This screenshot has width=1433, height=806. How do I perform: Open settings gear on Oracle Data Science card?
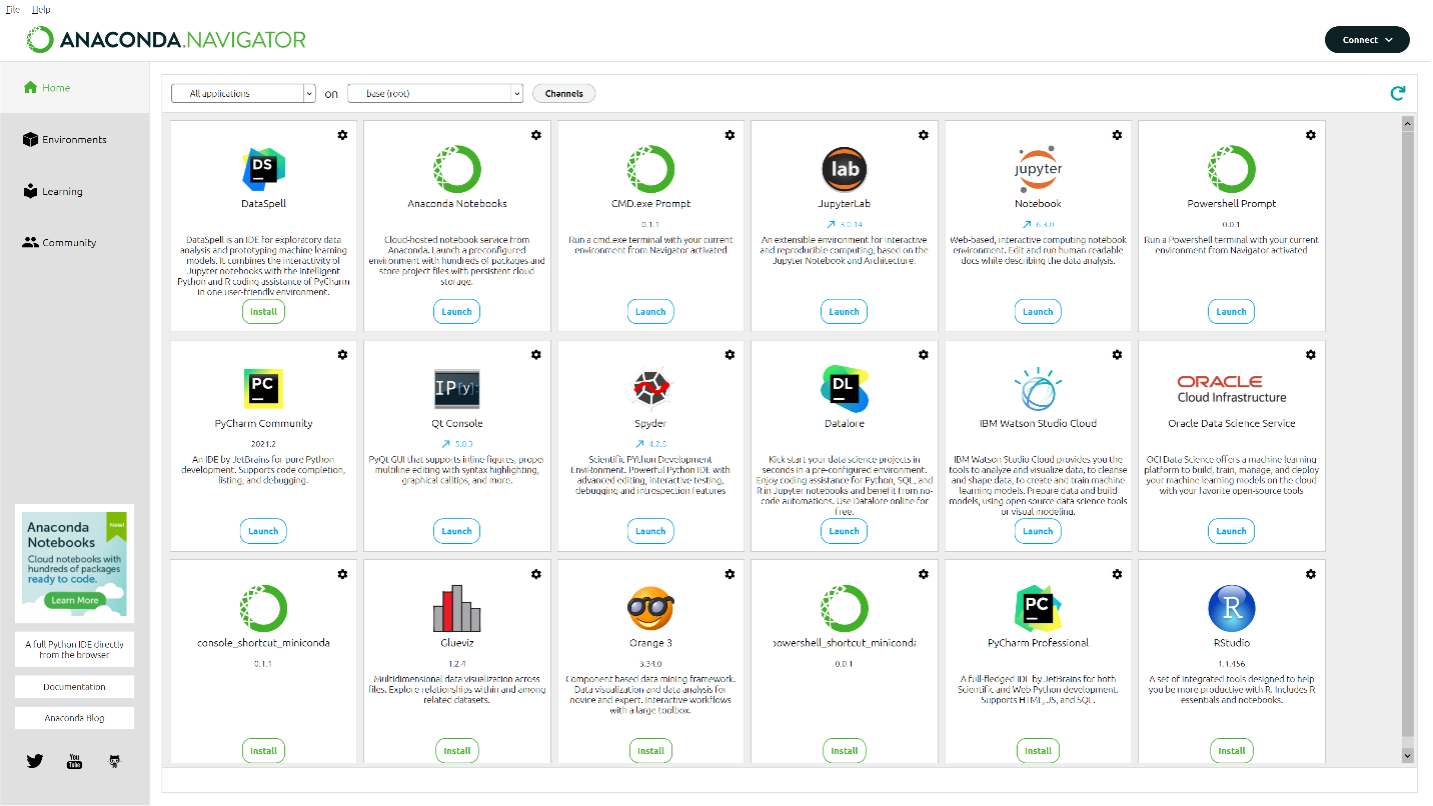pyautogui.click(x=1311, y=354)
